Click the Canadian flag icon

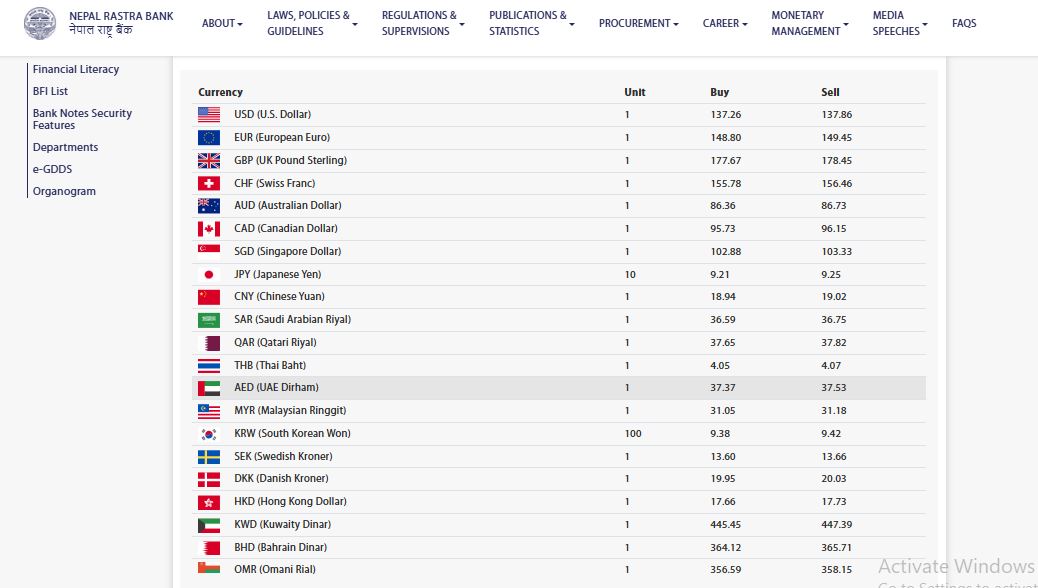[209, 229]
